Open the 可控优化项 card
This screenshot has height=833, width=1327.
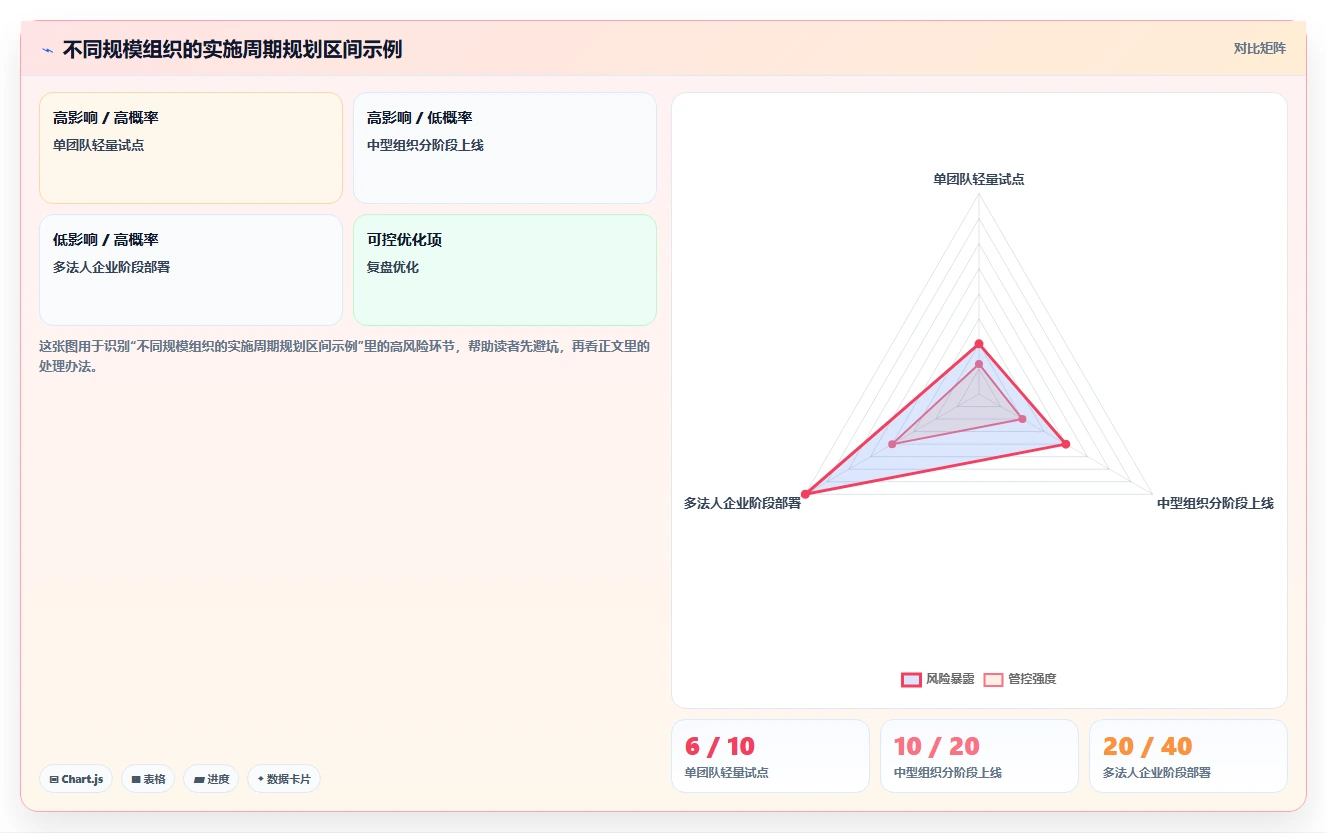505,270
